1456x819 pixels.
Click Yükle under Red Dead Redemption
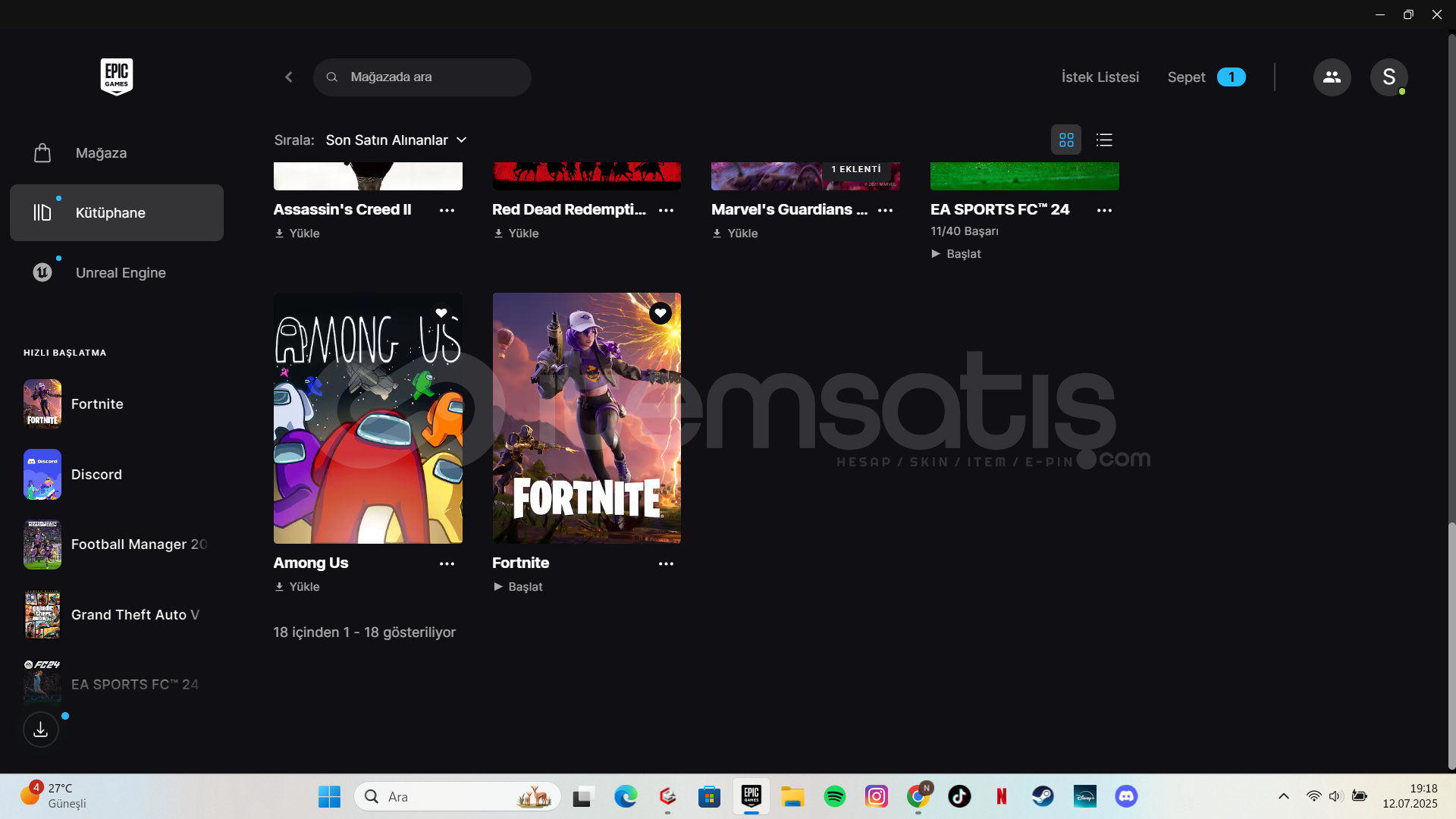(x=516, y=234)
